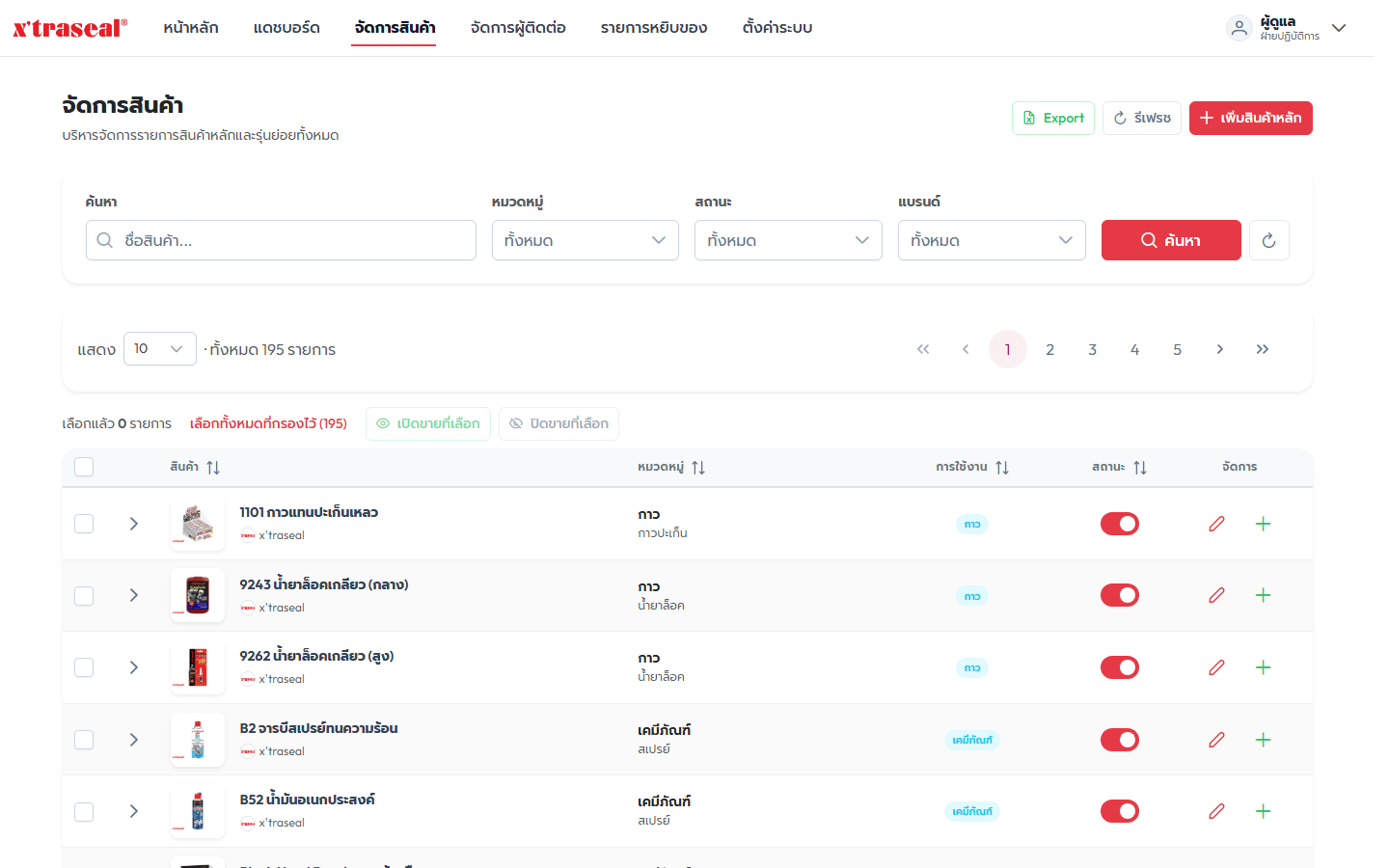Expand row for B52 น้ำมันอเนกประสงค์
The width and height of the screenshot is (1389, 868).
(x=134, y=811)
